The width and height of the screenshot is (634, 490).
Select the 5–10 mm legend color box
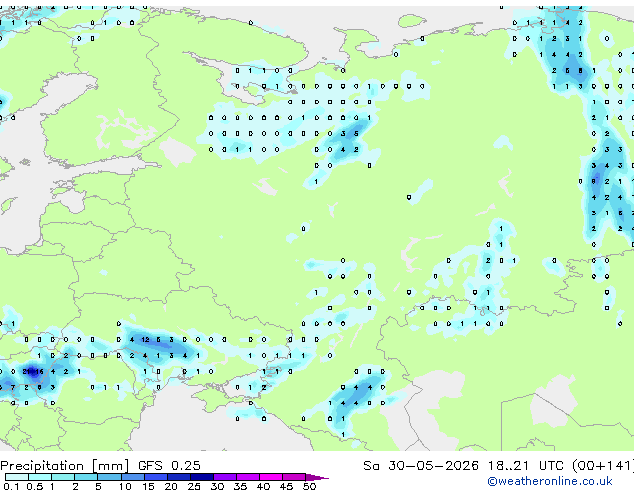click(110, 477)
